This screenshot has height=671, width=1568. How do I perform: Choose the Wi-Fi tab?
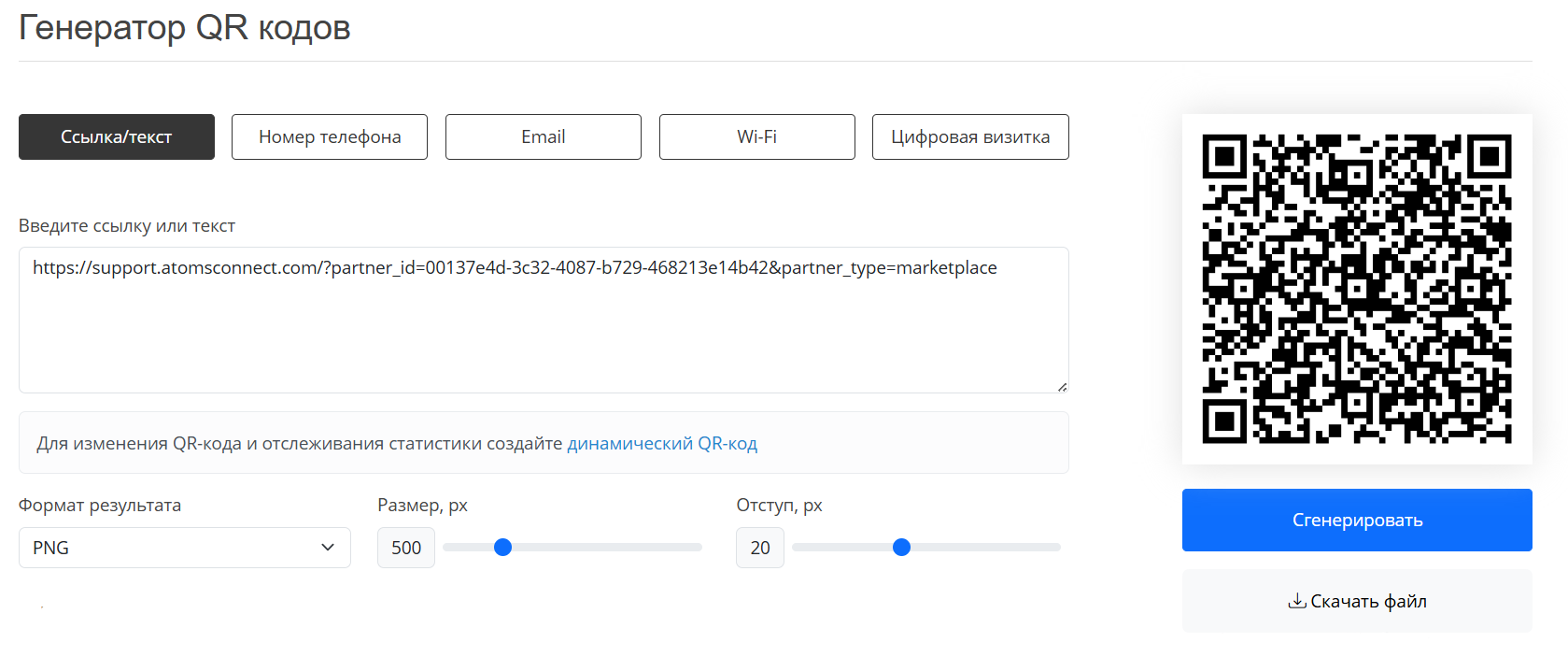tap(757, 137)
